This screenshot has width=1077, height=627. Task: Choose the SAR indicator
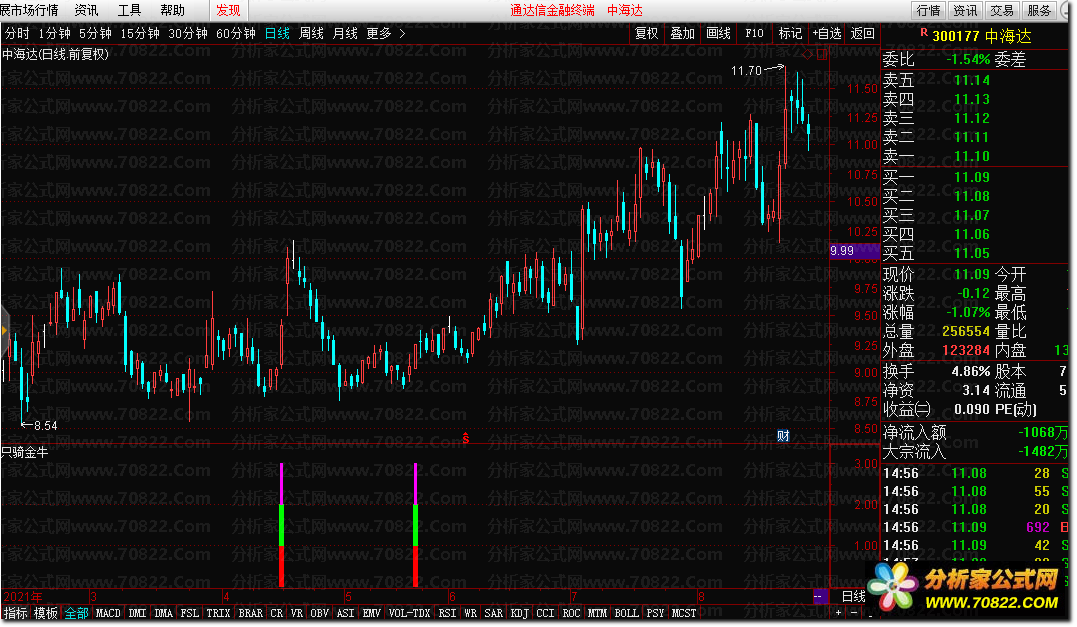[493, 613]
